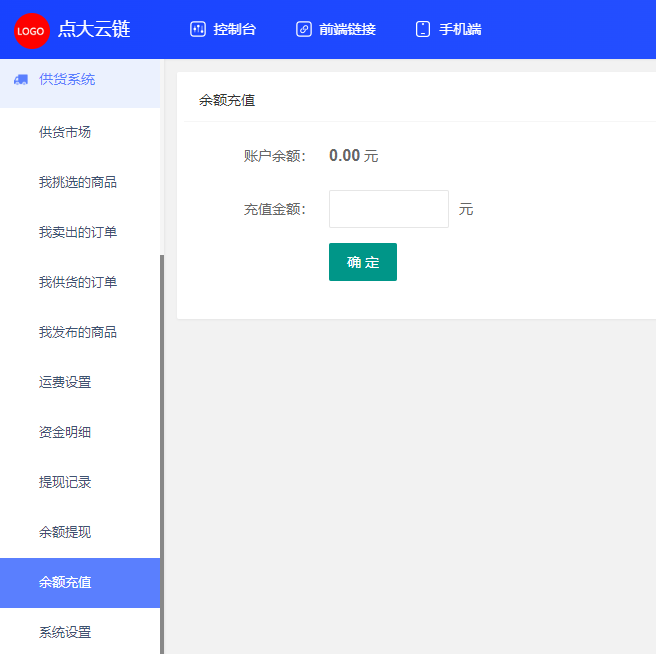Screen dimensions: 656x654
Task: Open the 前端链接 top menu
Action: pos(336,29)
